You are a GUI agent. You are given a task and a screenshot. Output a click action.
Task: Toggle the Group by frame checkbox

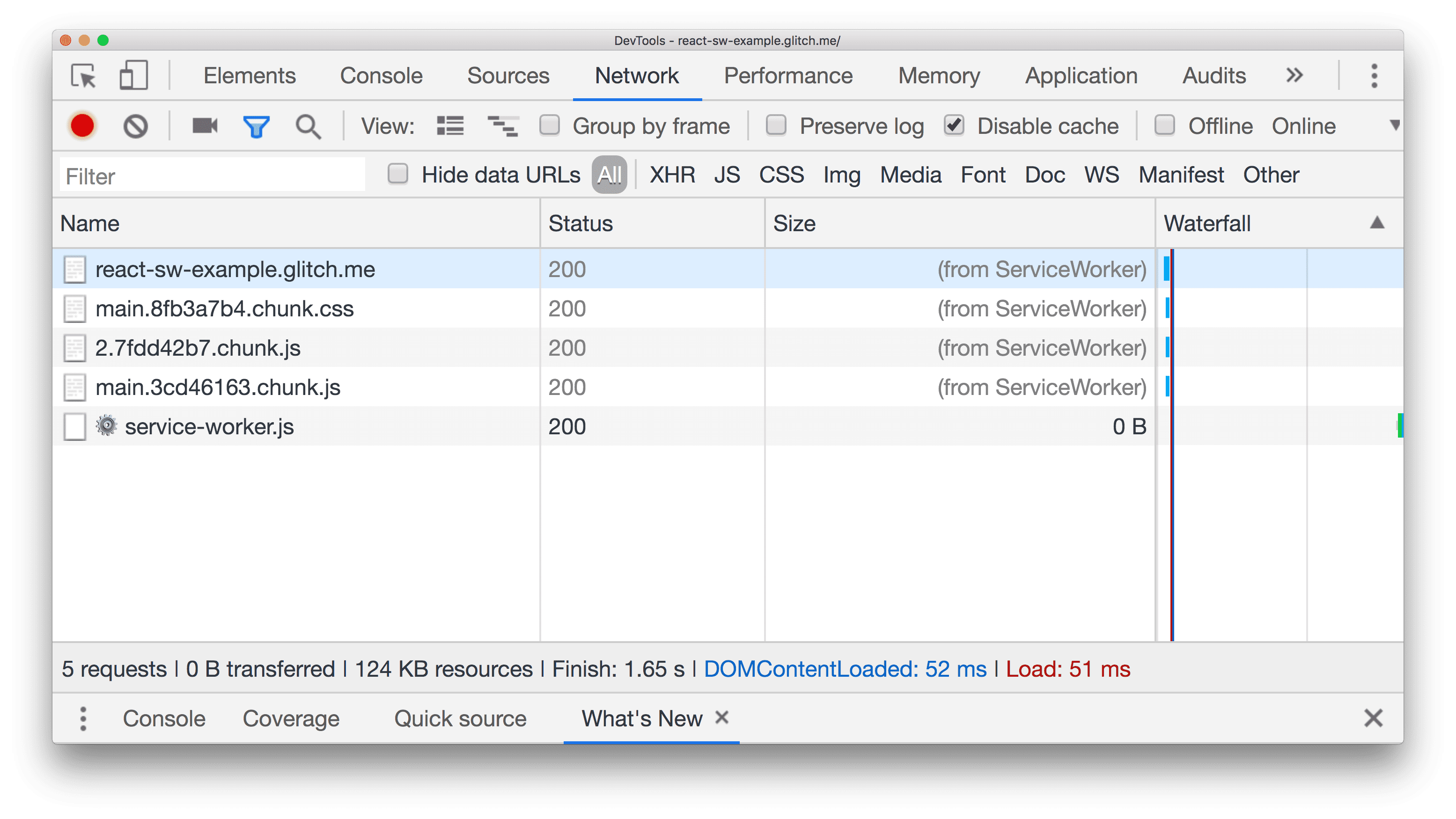(x=551, y=125)
